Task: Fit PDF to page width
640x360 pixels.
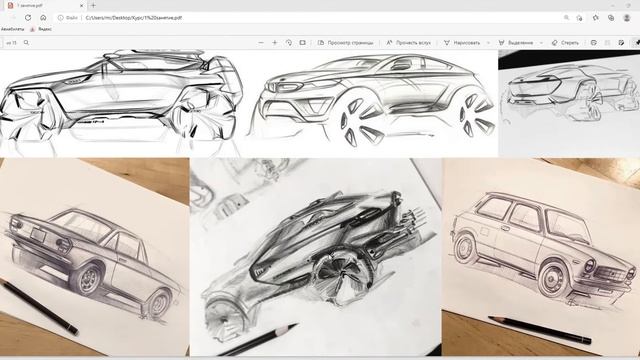Action: (302, 42)
